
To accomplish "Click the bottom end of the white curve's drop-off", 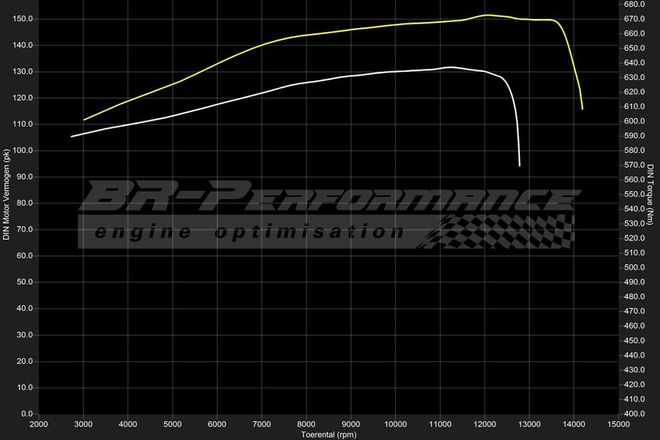I will (x=519, y=165).
